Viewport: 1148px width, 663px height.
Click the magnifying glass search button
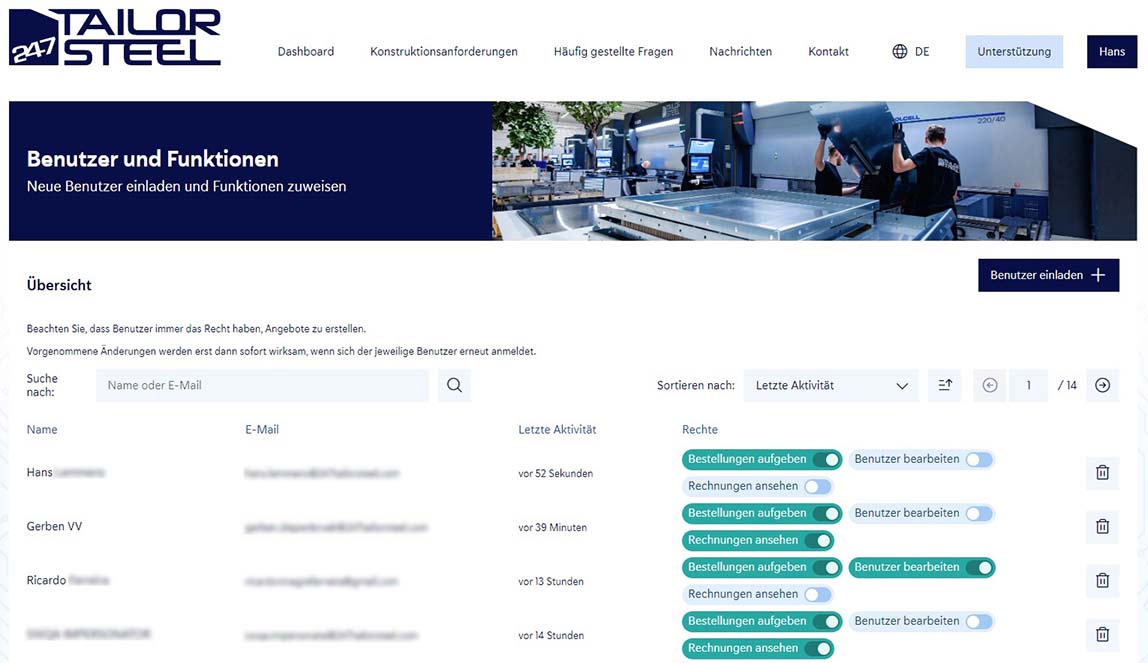tap(454, 385)
